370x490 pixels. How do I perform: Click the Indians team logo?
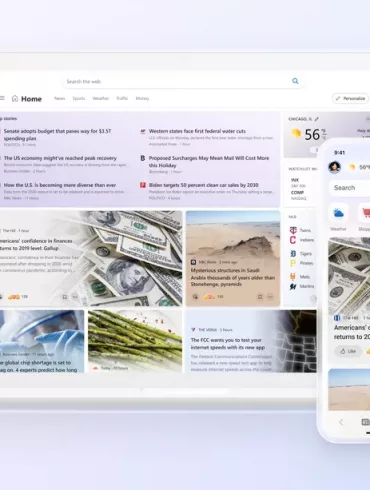tap(293, 240)
